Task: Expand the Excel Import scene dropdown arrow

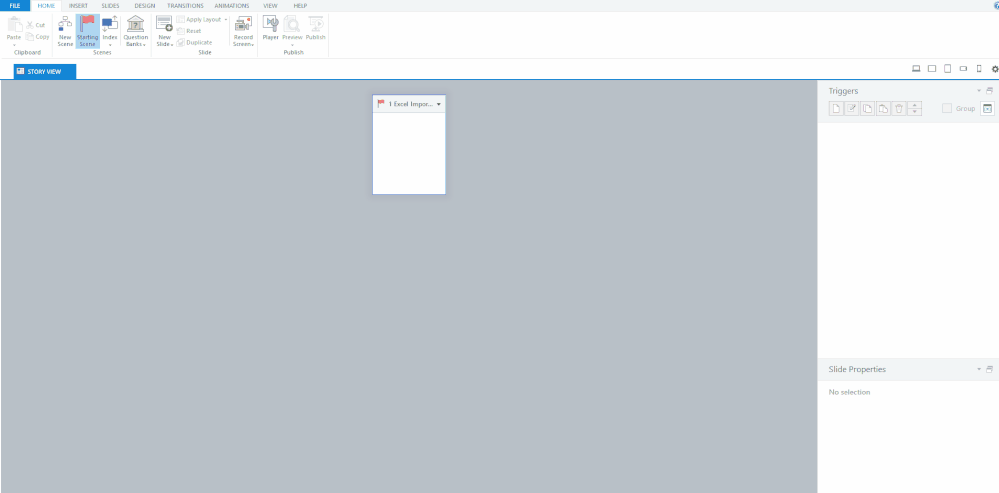Action: click(x=439, y=104)
